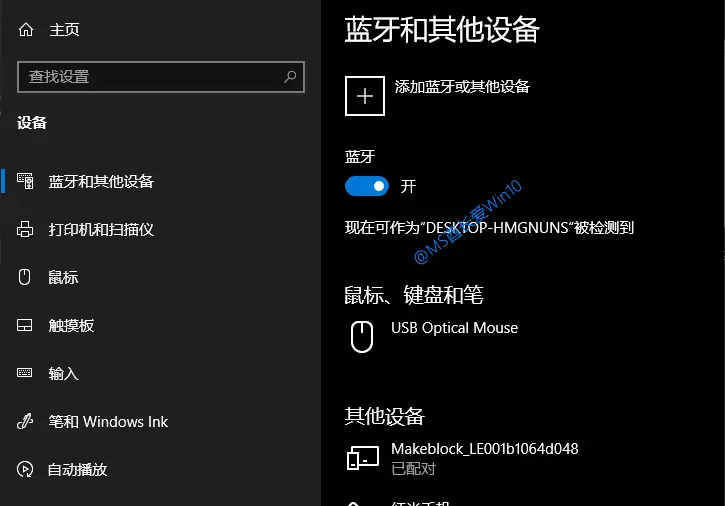Viewport: 725px width, 506px height.
Task: Open the 输入 settings page
Action: coord(63,374)
